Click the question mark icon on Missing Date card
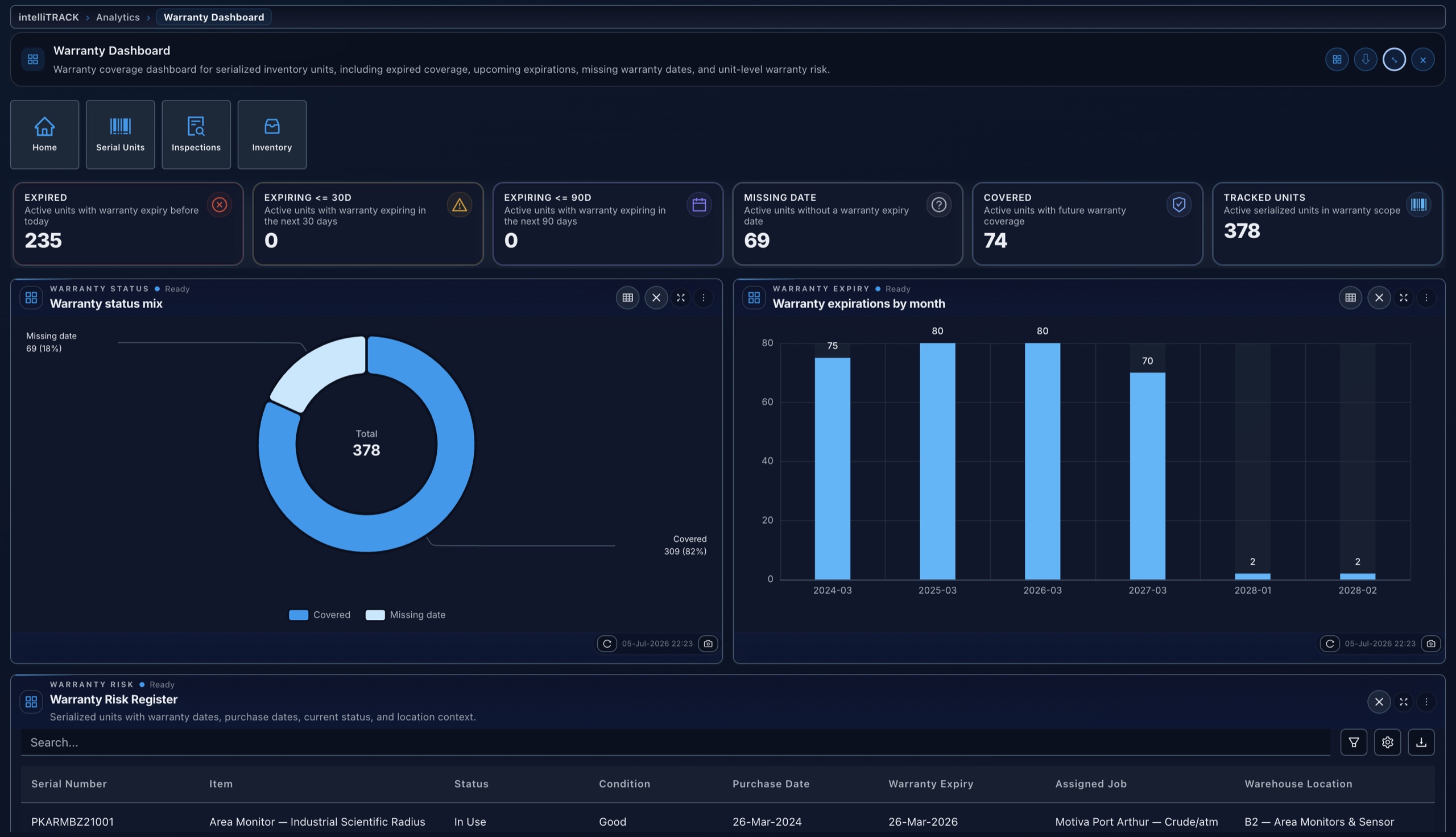 pyautogui.click(x=938, y=205)
